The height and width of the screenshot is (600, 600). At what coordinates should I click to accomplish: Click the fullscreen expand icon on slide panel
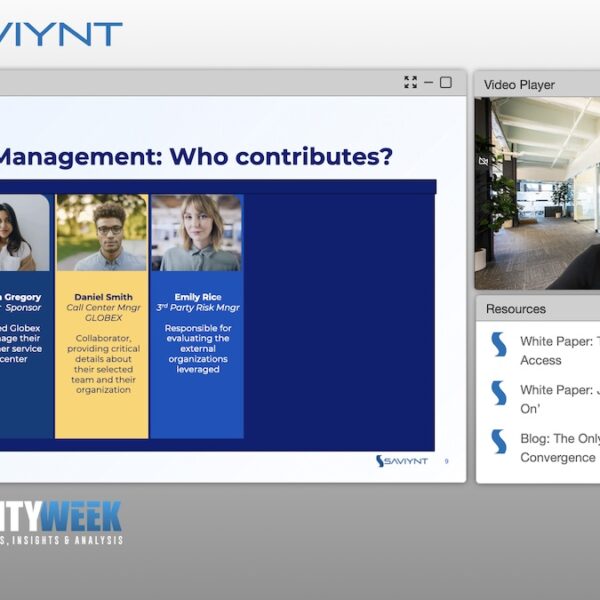(410, 82)
